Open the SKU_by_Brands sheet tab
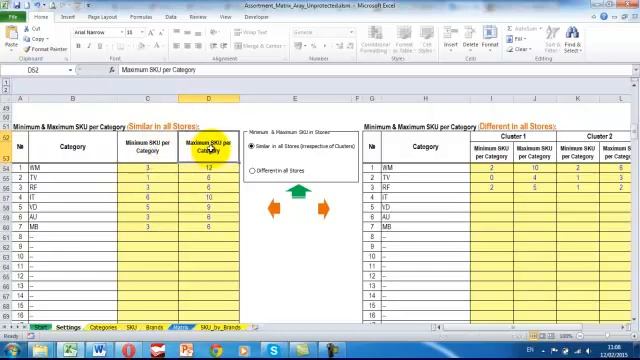 tap(220, 327)
